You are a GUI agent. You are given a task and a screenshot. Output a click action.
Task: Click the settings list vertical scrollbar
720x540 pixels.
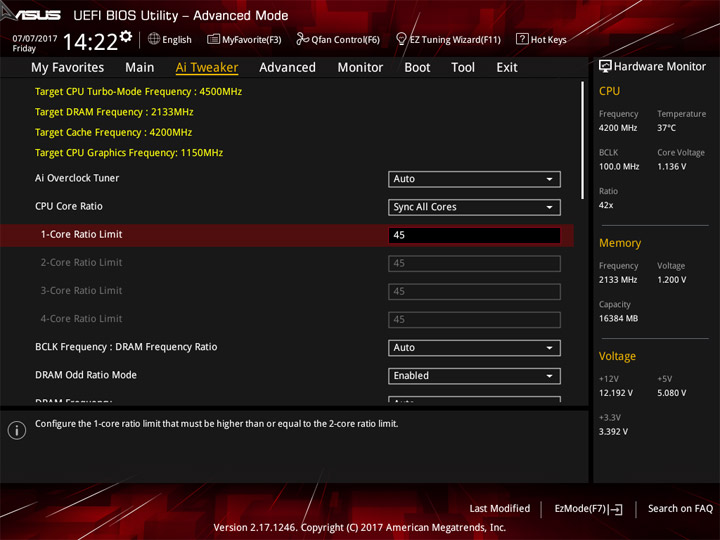(x=583, y=140)
